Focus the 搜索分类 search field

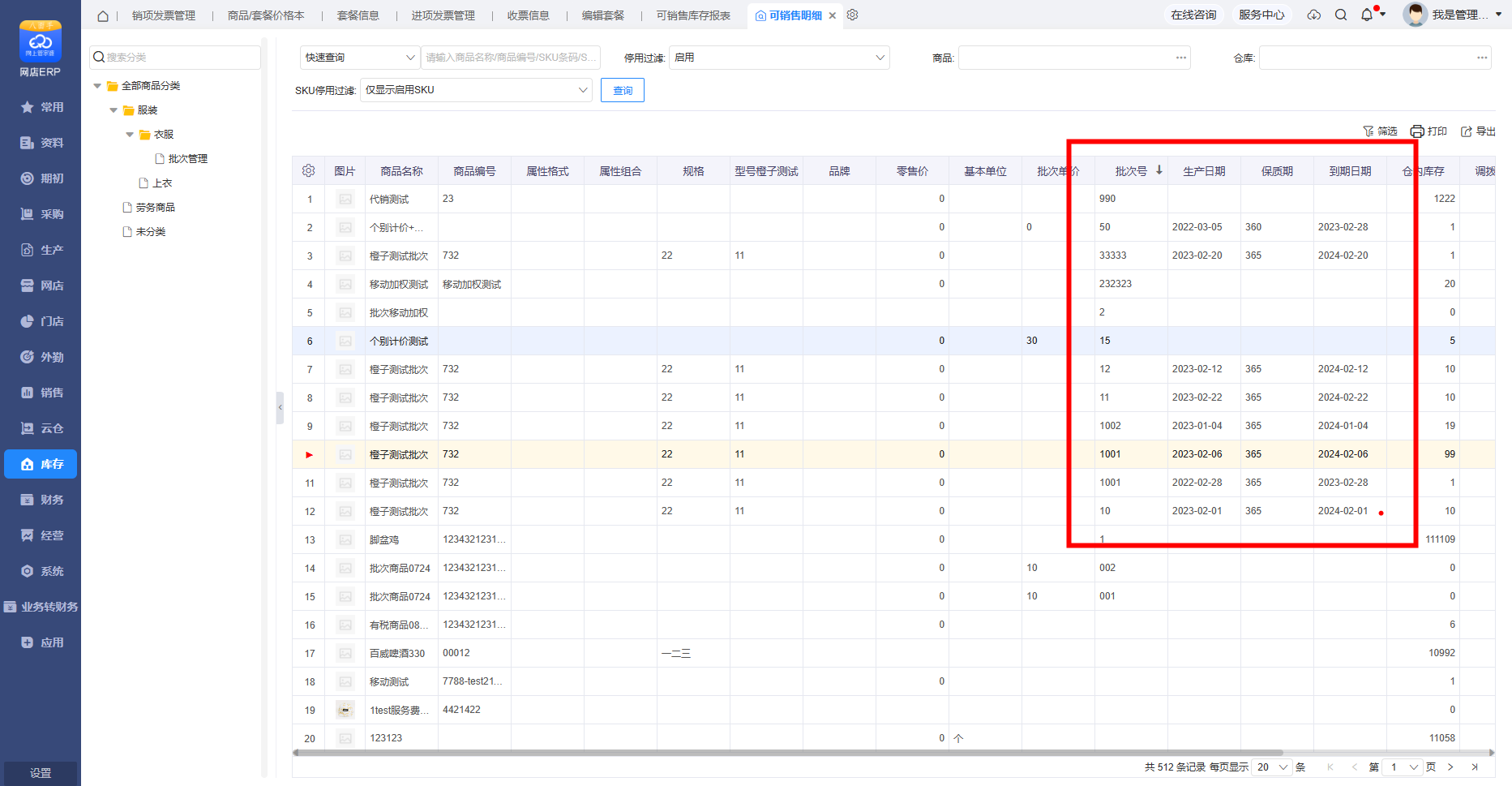pyautogui.click(x=175, y=58)
